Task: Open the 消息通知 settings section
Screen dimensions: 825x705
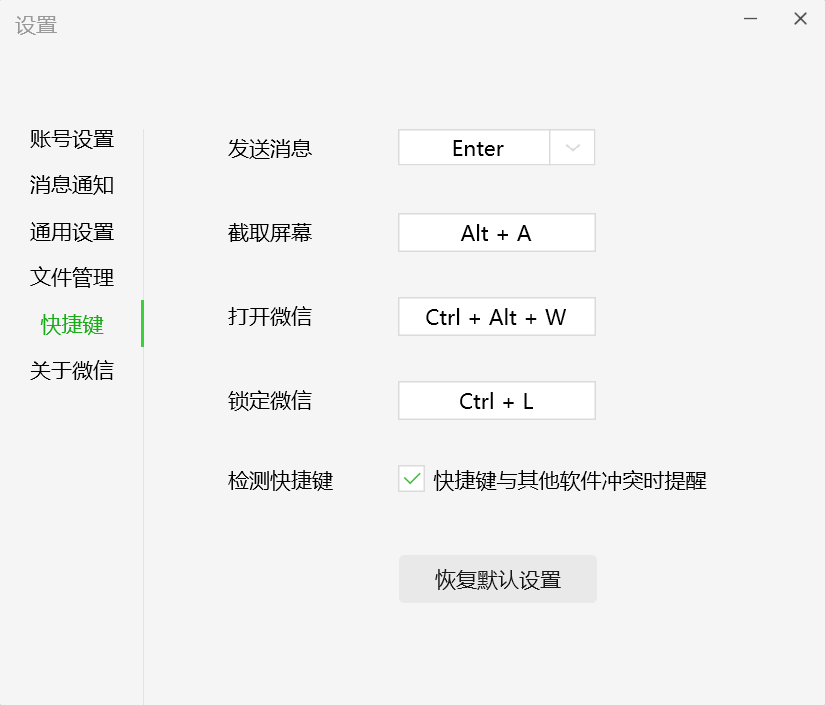Action: click(71, 185)
